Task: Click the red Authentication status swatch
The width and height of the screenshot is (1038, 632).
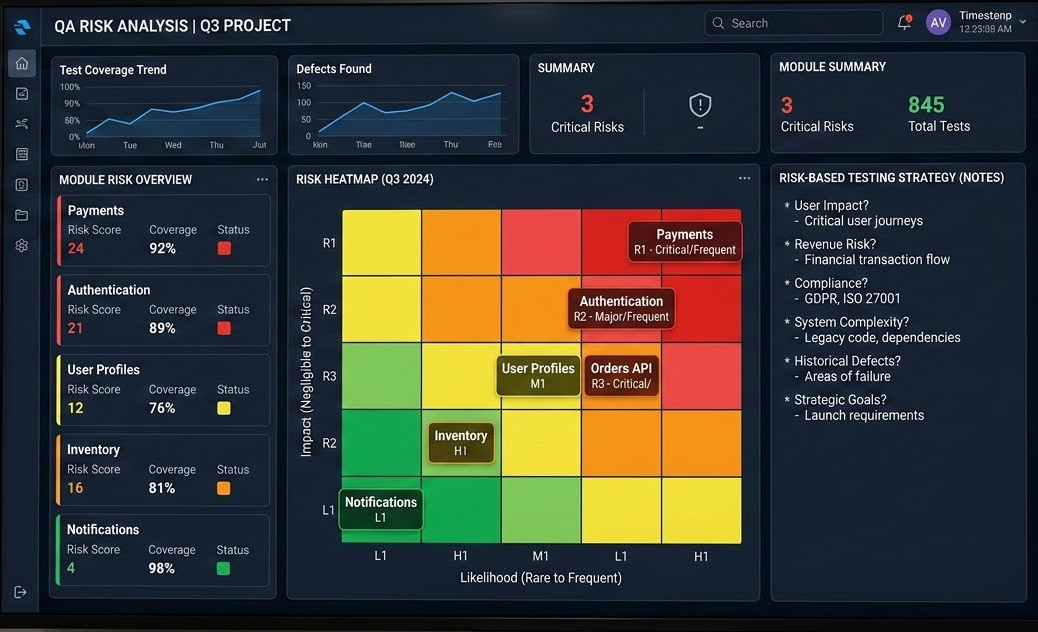Action: pos(224,328)
